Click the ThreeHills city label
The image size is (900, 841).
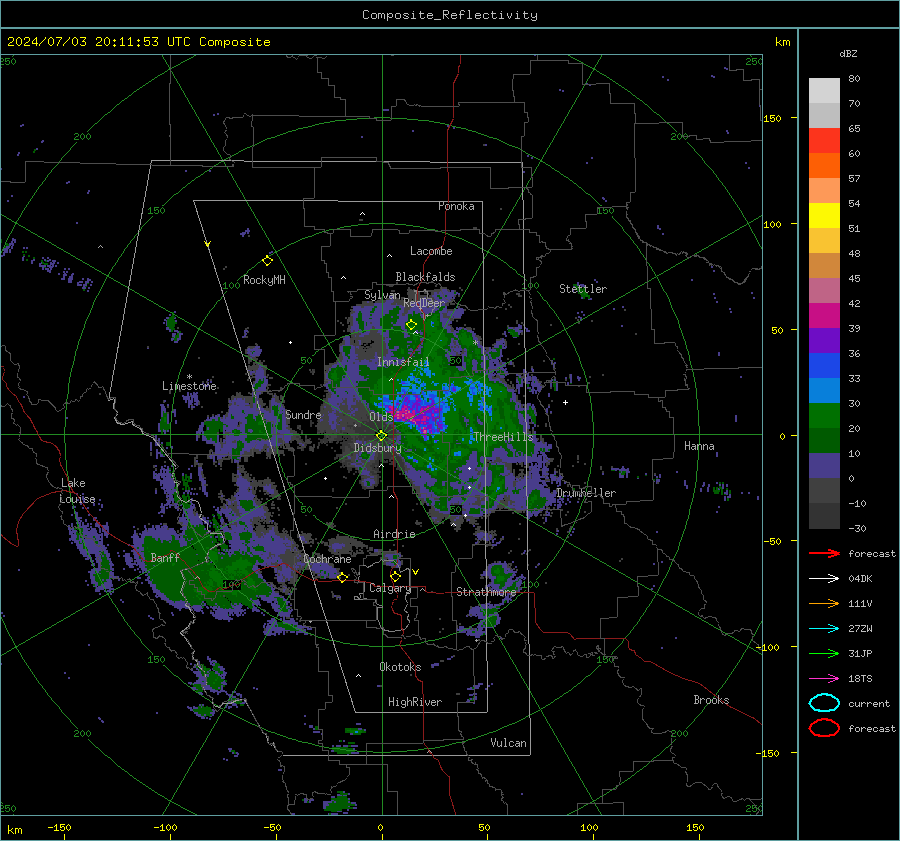(503, 437)
